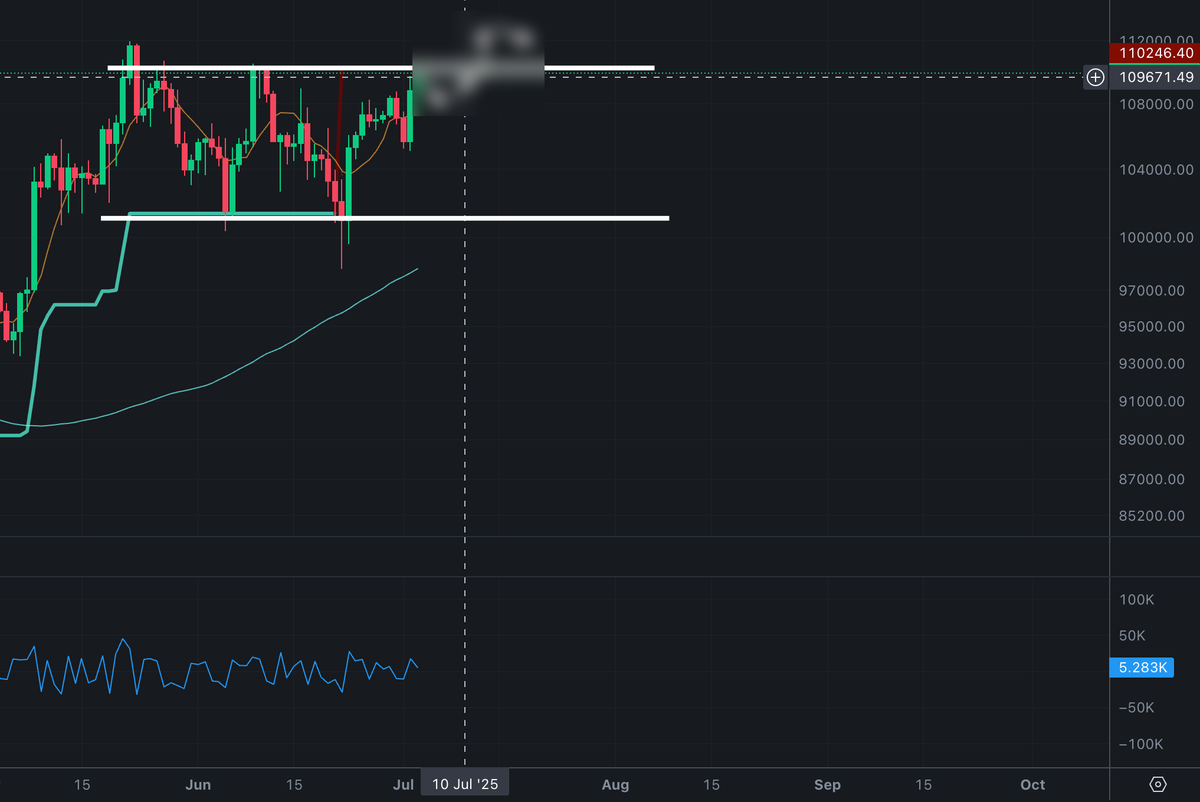This screenshot has width=1200, height=802.
Task: Click the Jun label on time axis
Action: click(199, 784)
